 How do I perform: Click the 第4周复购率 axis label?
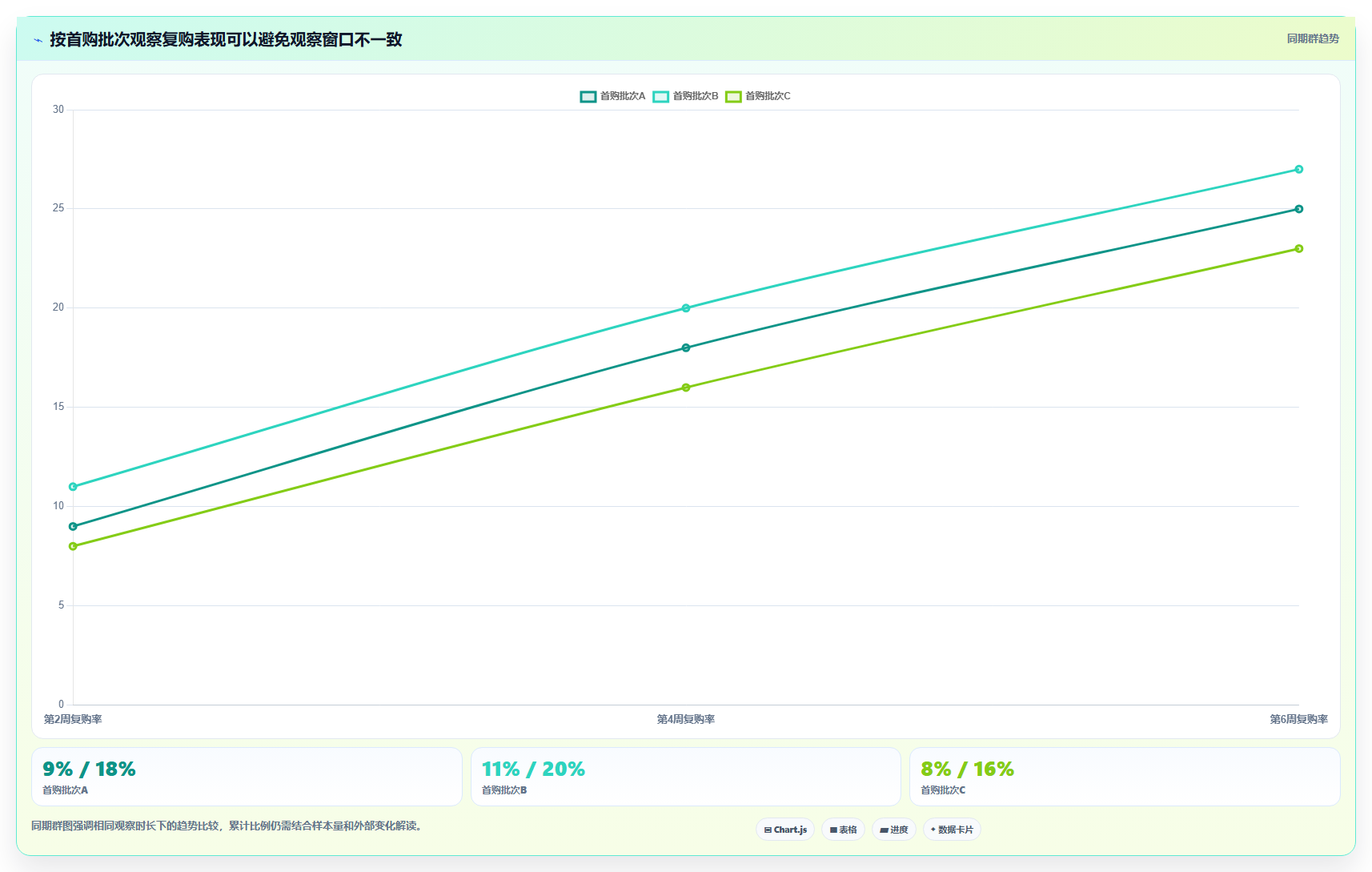tap(686, 719)
